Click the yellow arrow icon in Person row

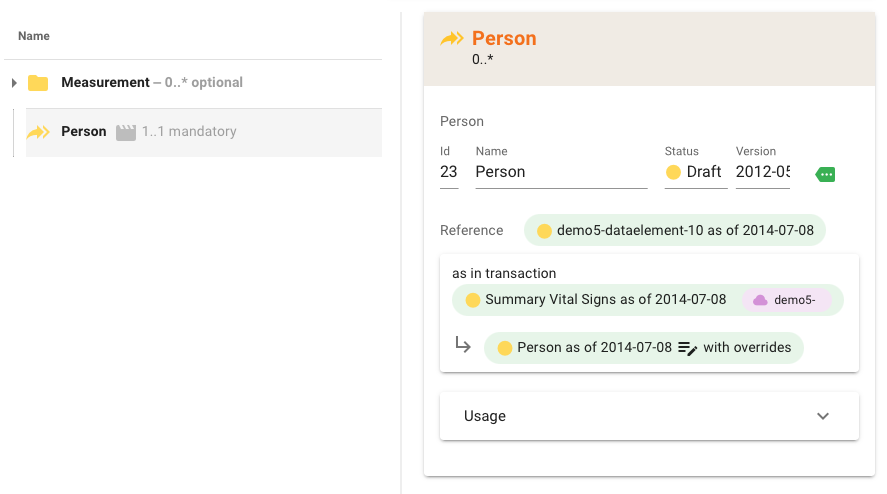tap(38, 132)
